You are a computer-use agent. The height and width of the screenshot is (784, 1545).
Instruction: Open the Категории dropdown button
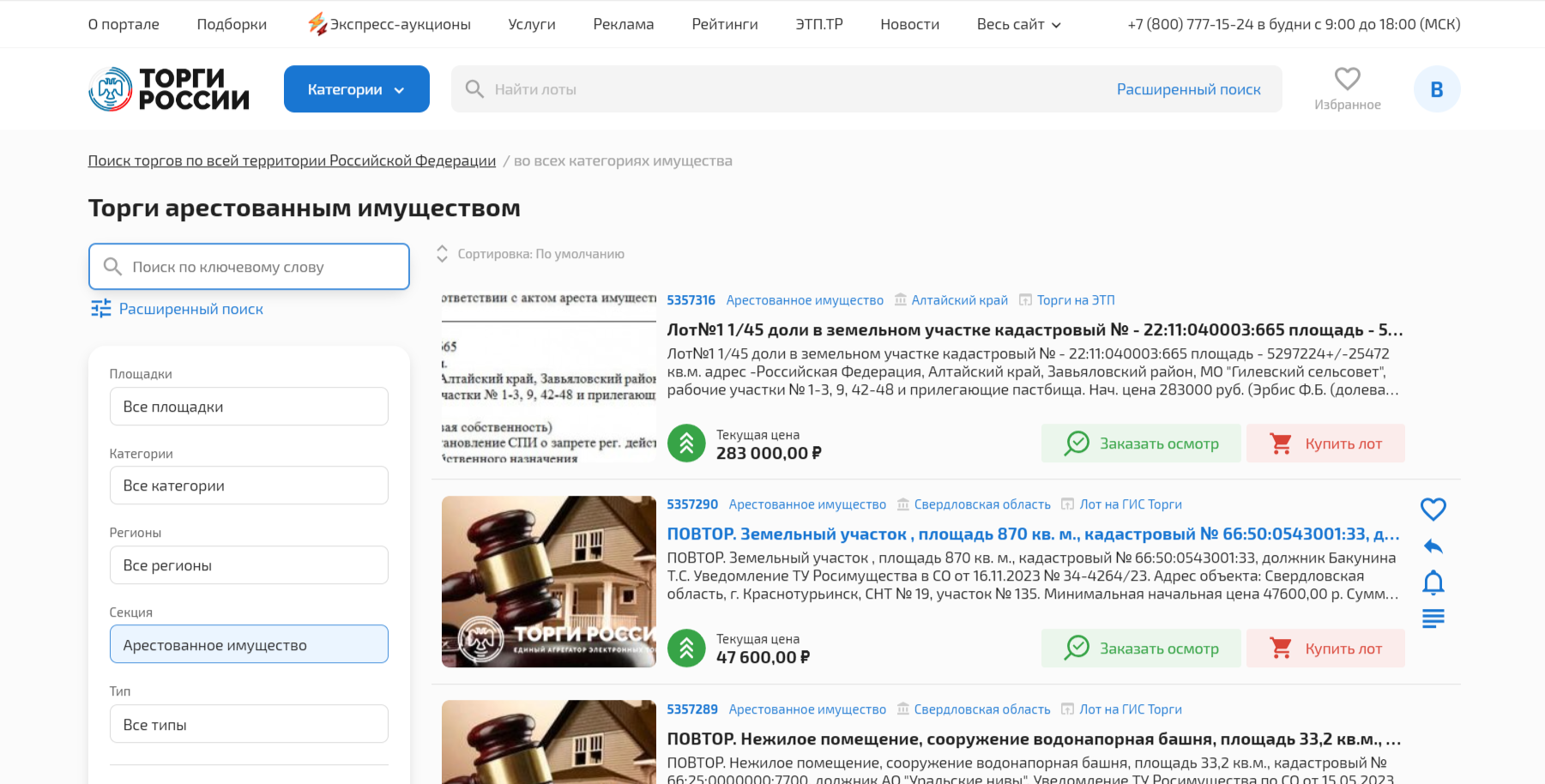click(x=356, y=89)
